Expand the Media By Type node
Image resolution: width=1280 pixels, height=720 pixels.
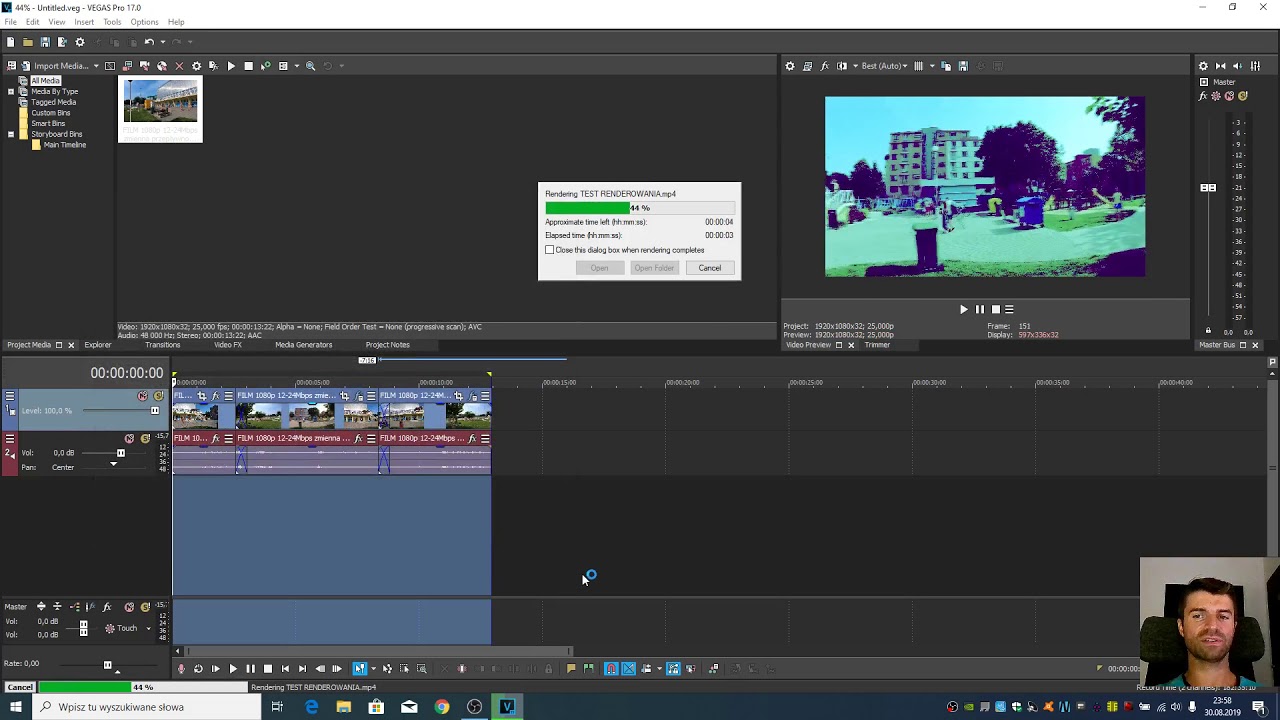pyautogui.click(x=11, y=91)
